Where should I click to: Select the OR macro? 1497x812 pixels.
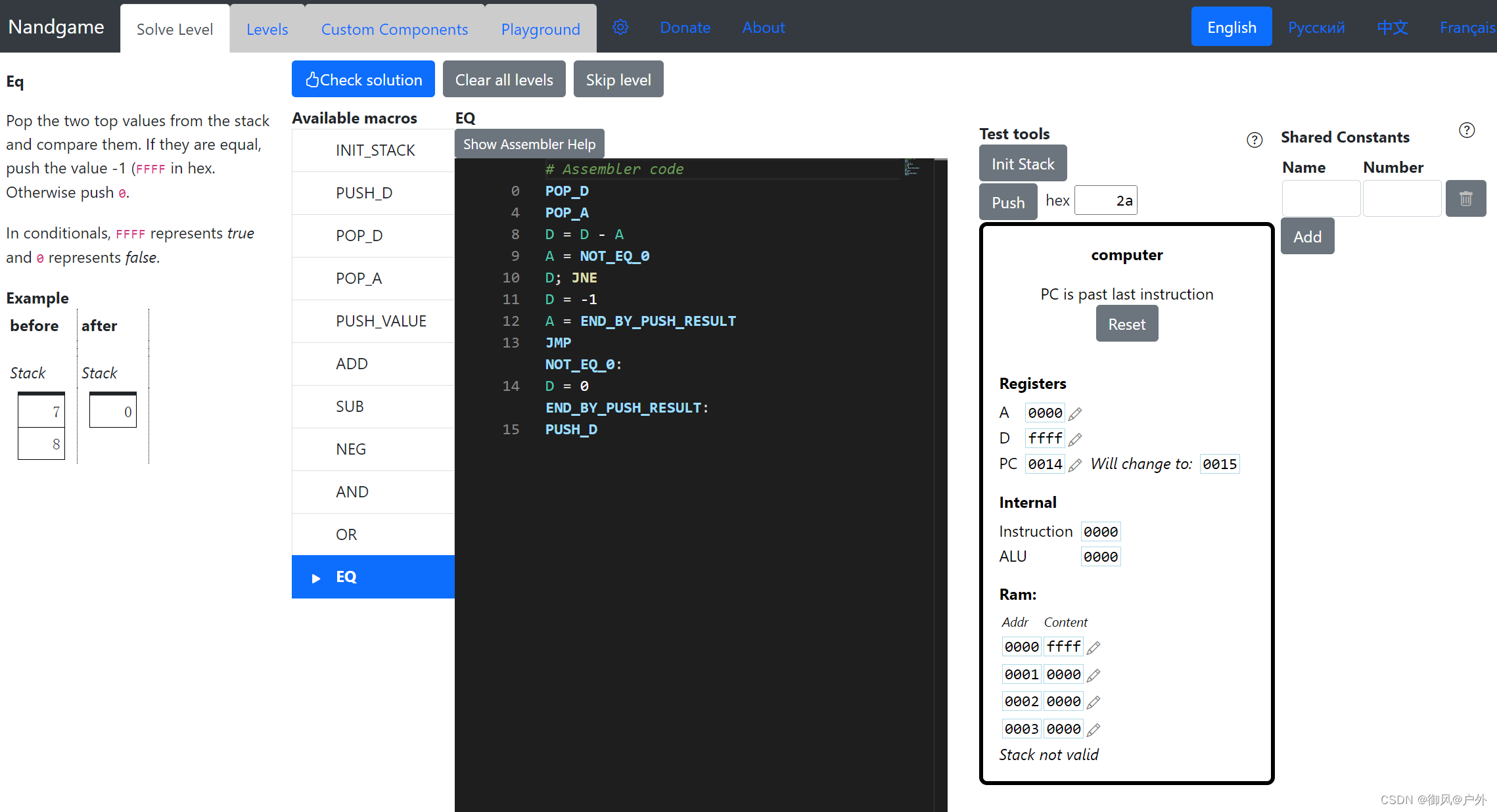click(373, 535)
